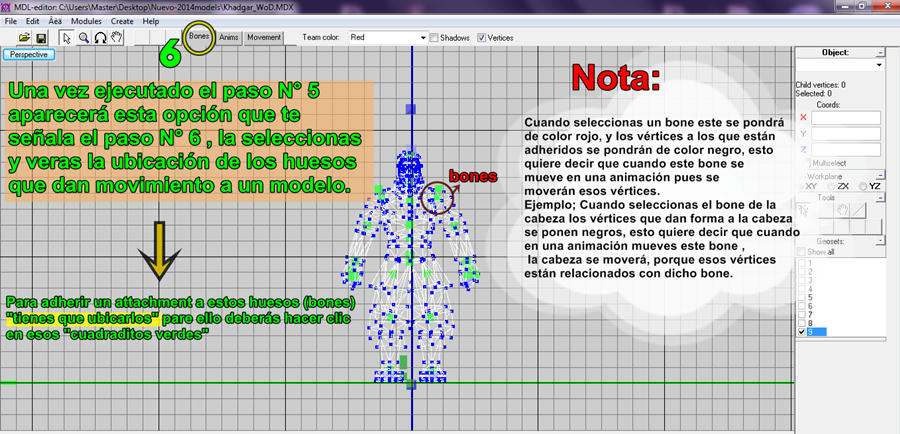The width and height of the screenshot is (900, 434).
Task: Activate the magnifier zoom tool
Action: pyautogui.click(x=84, y=38)
